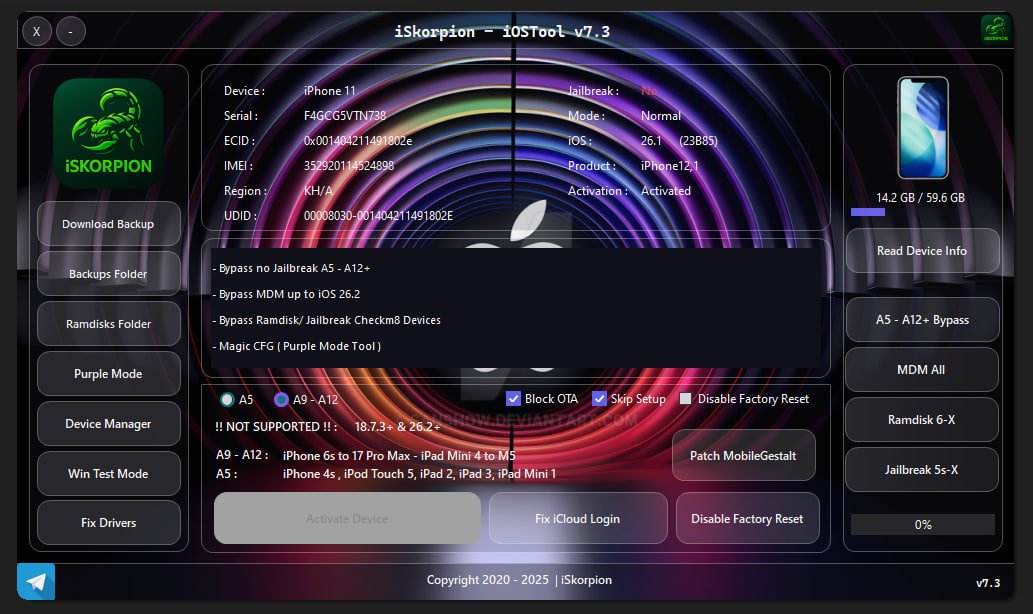Click Fix iCloud Login
The height and width of the screenshot is (614, 1033).
coord(578,518)
